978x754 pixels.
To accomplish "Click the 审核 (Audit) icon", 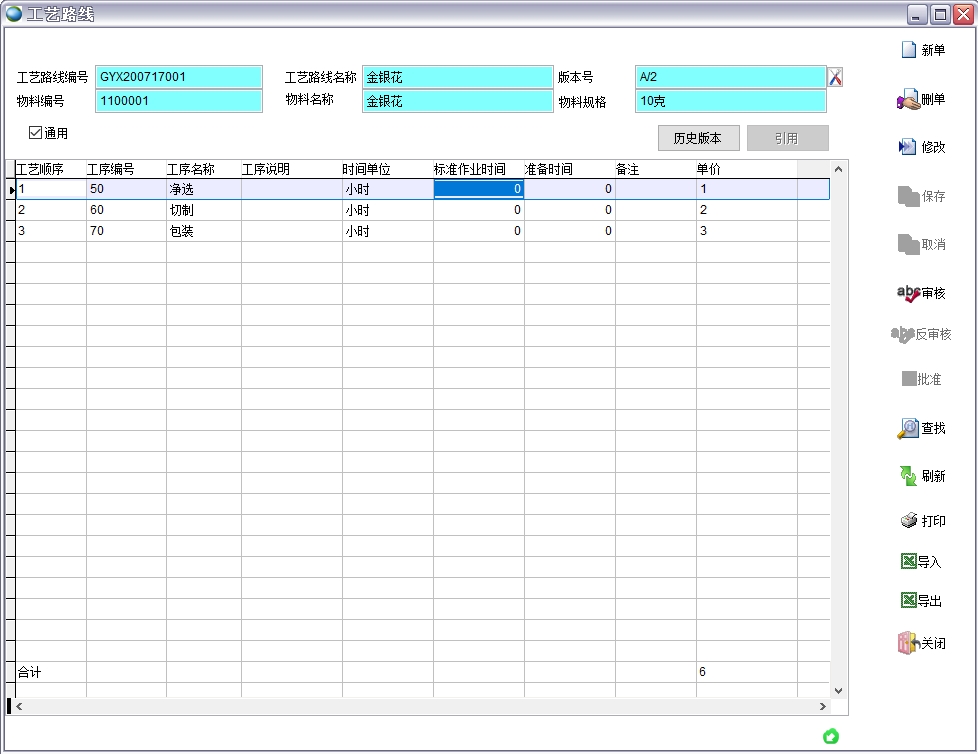I will 909,294.
